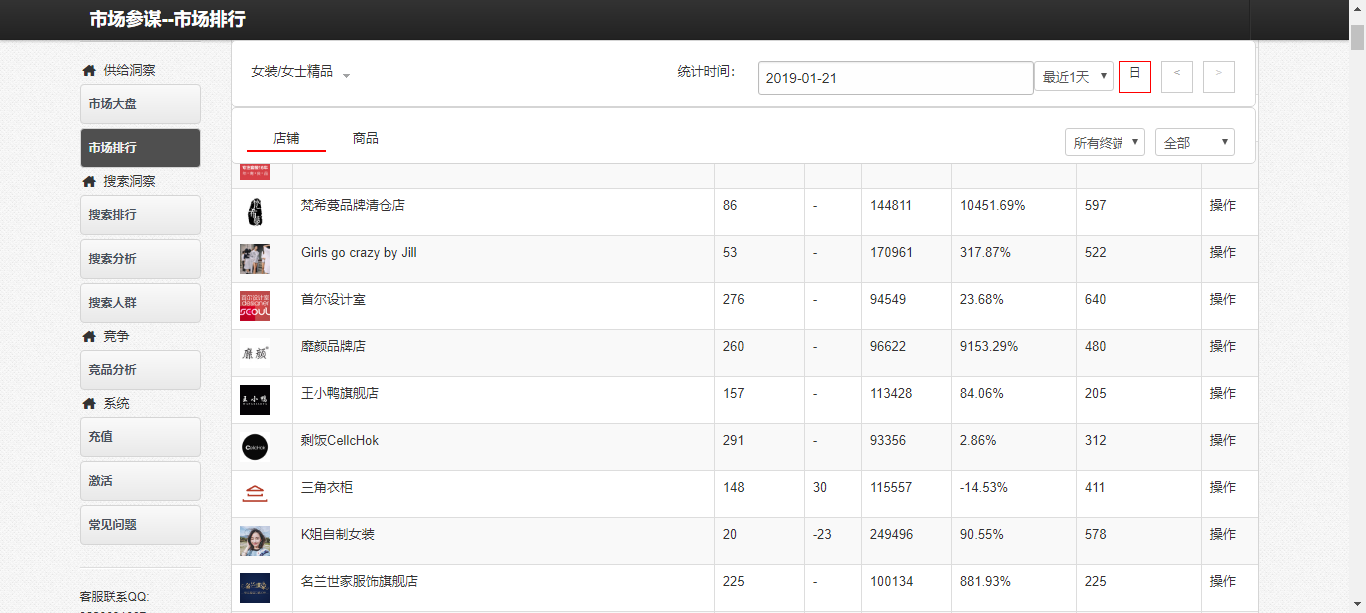The width and height of the screenshot is (1366, 613).
Task: Click the K姐自制女装 shop avatar
Action: (x=255, y=541)
